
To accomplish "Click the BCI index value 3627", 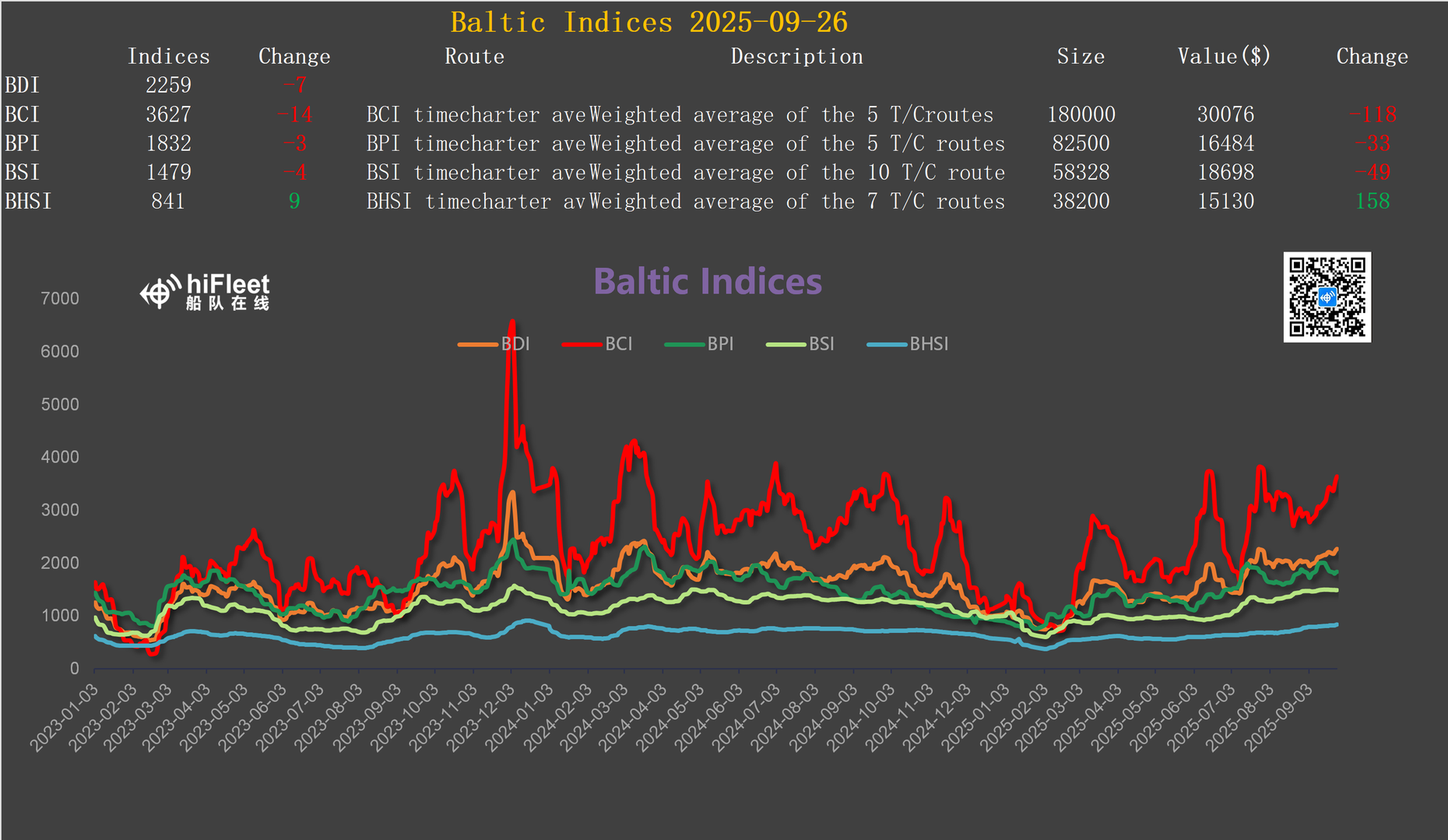I will tap(168, 114).
